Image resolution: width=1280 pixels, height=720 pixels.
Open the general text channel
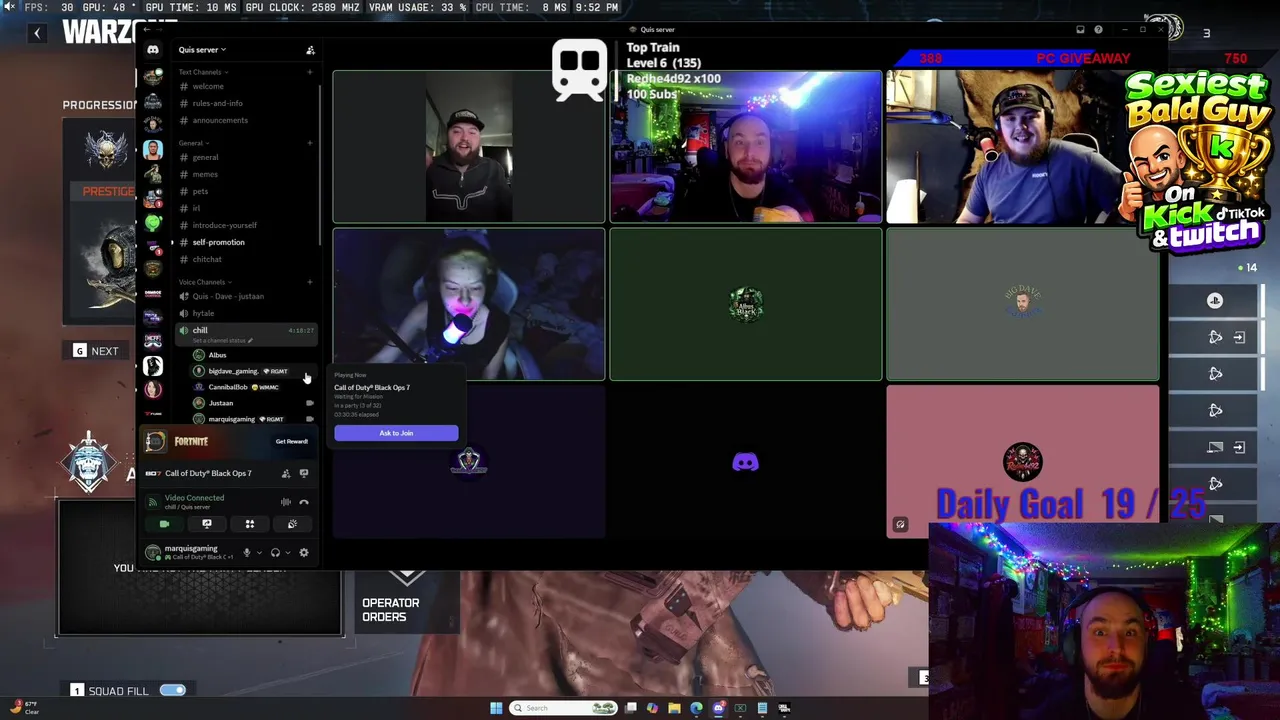[245, 157]
